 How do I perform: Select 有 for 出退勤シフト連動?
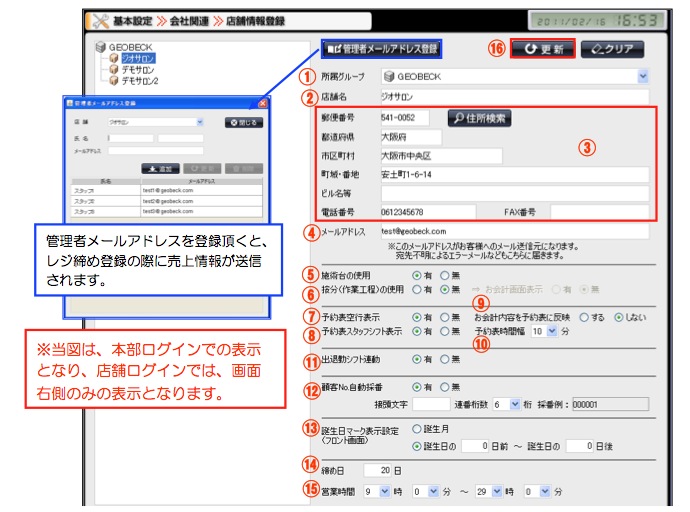pos(417,359)
